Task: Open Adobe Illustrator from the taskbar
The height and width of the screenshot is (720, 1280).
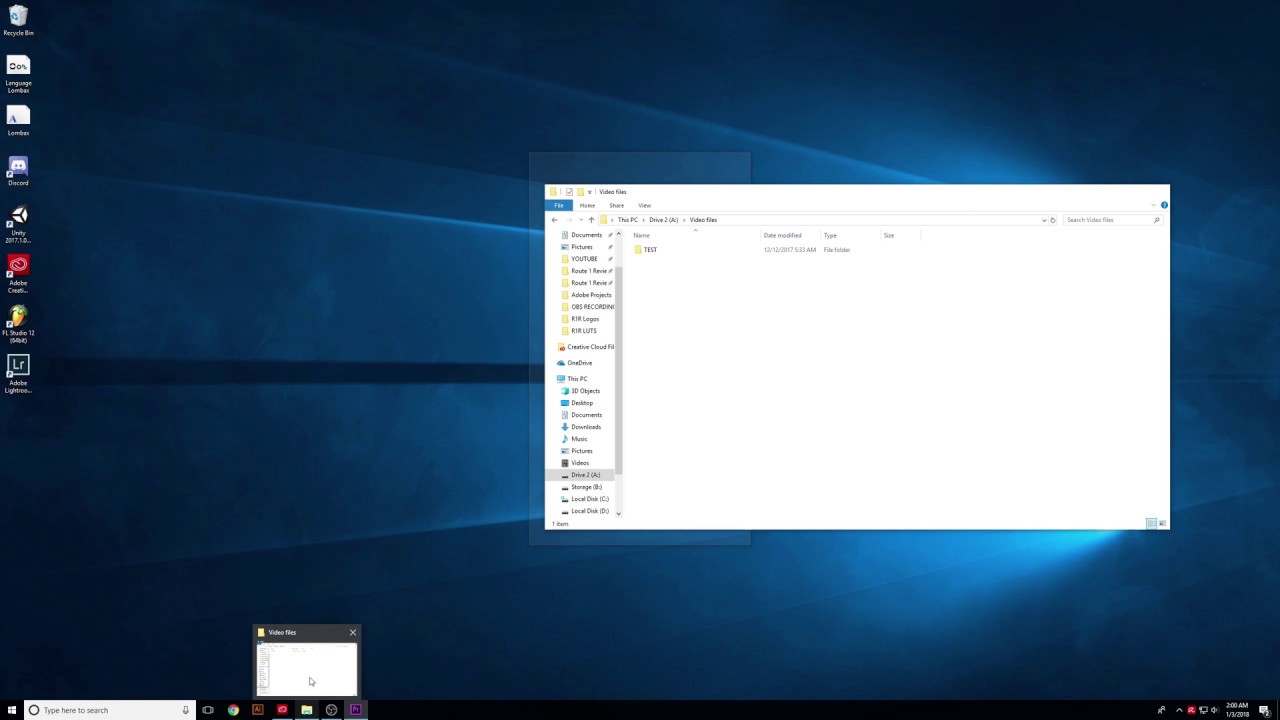Action: pyautogui.click(x=257, y=710)
